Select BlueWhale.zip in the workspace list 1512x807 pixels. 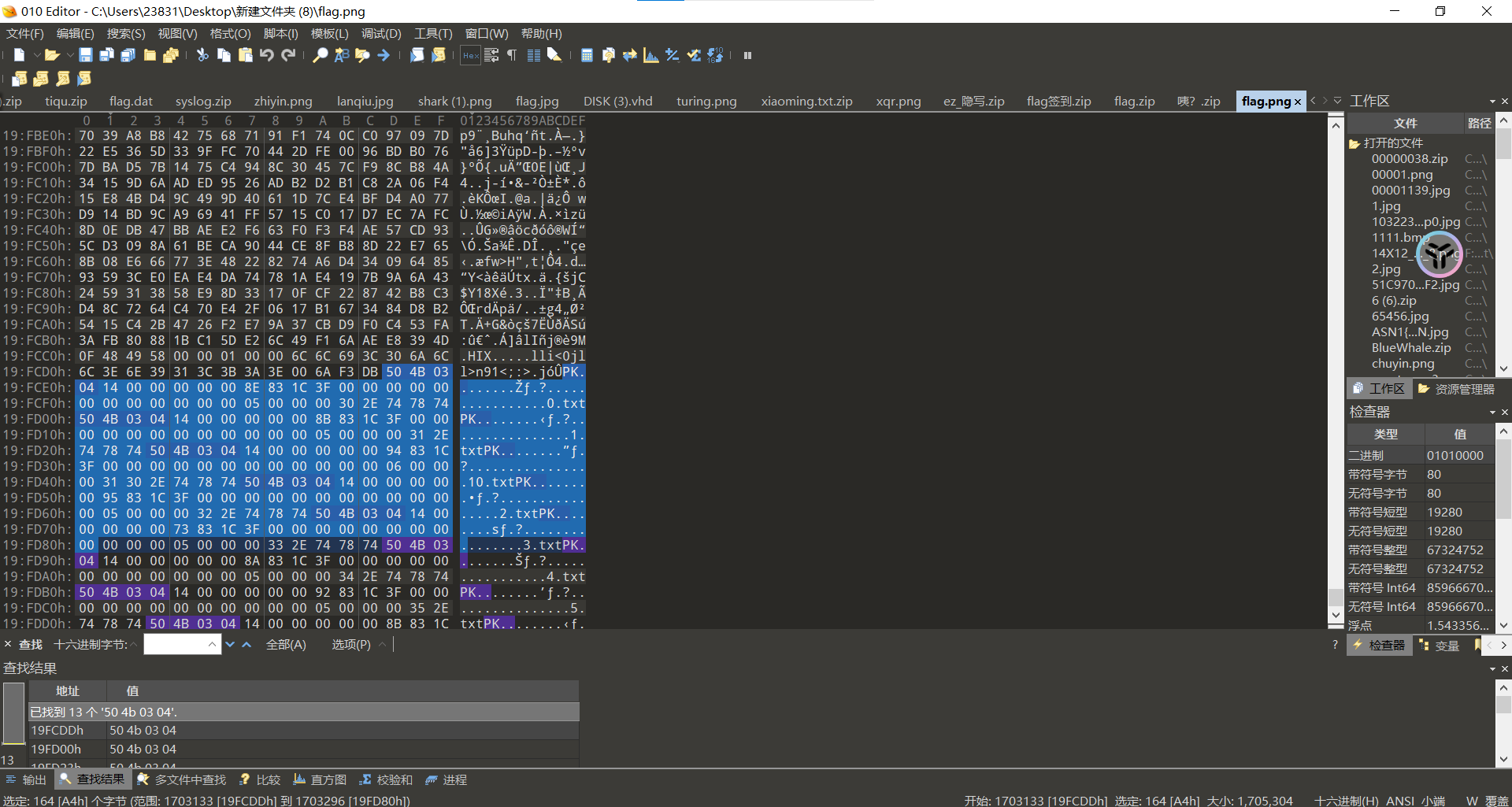click(1411, 347)
